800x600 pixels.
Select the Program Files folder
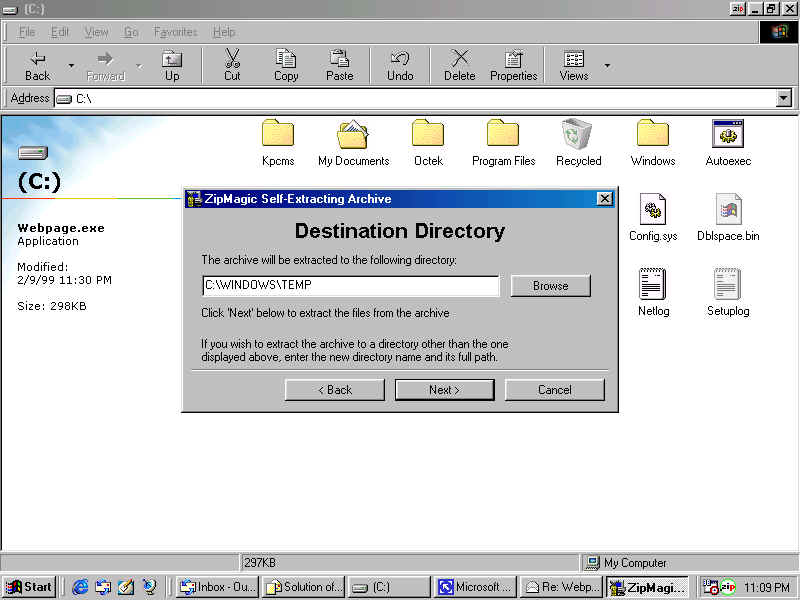tap(503, 143)
